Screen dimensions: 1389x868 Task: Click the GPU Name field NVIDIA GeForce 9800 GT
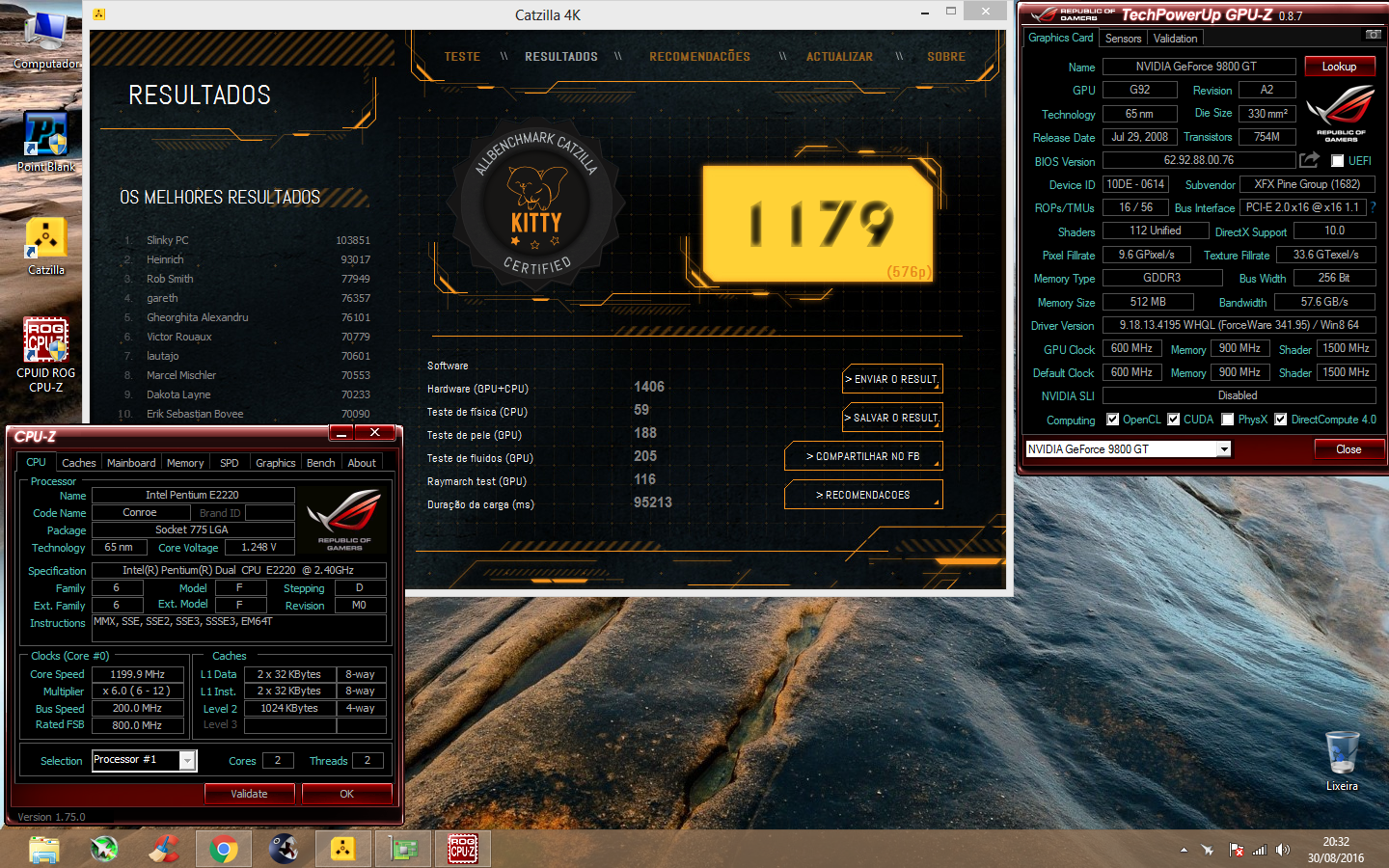coord(1199,67)
